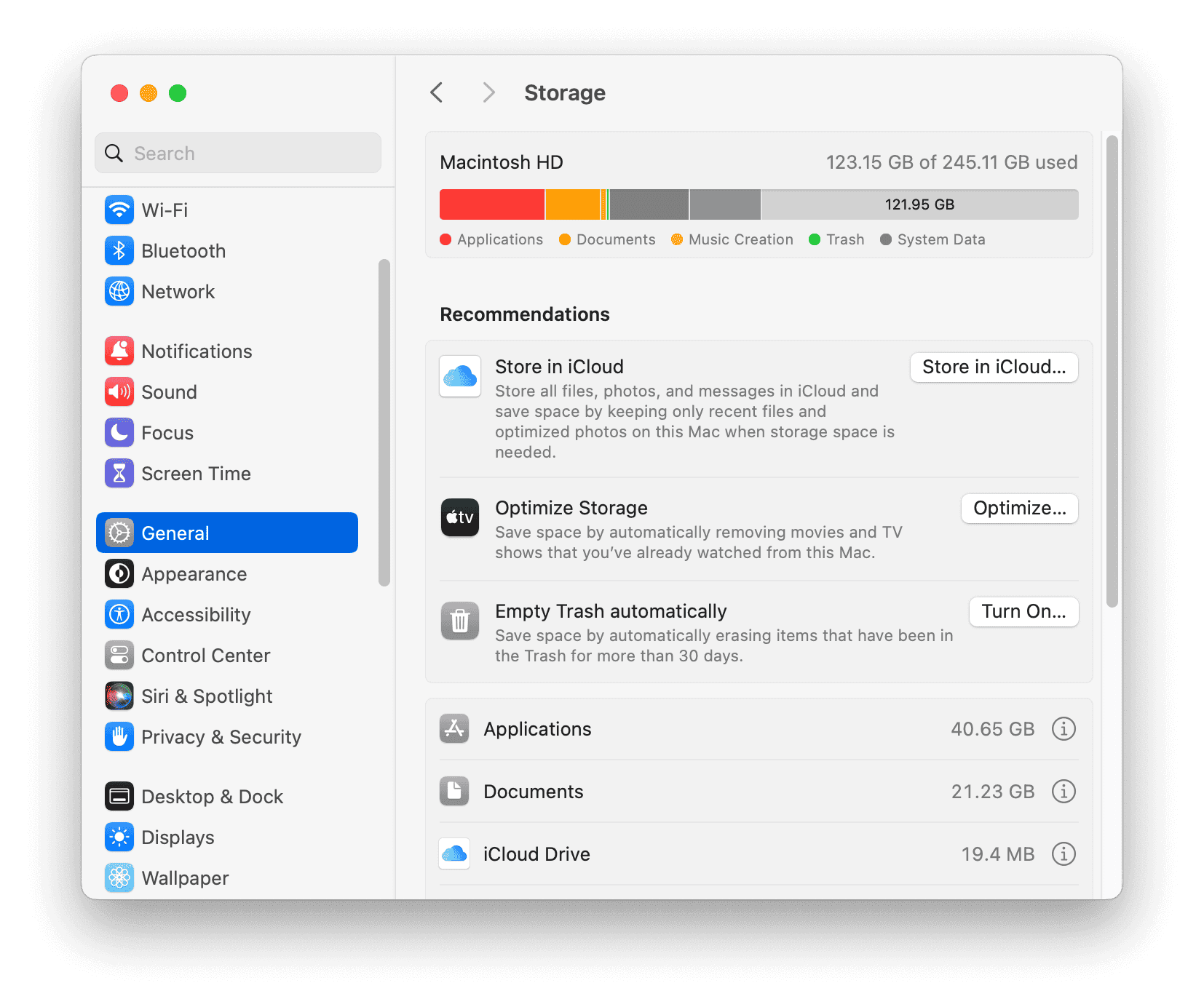Open Control Center switches icon

(119, 656)
